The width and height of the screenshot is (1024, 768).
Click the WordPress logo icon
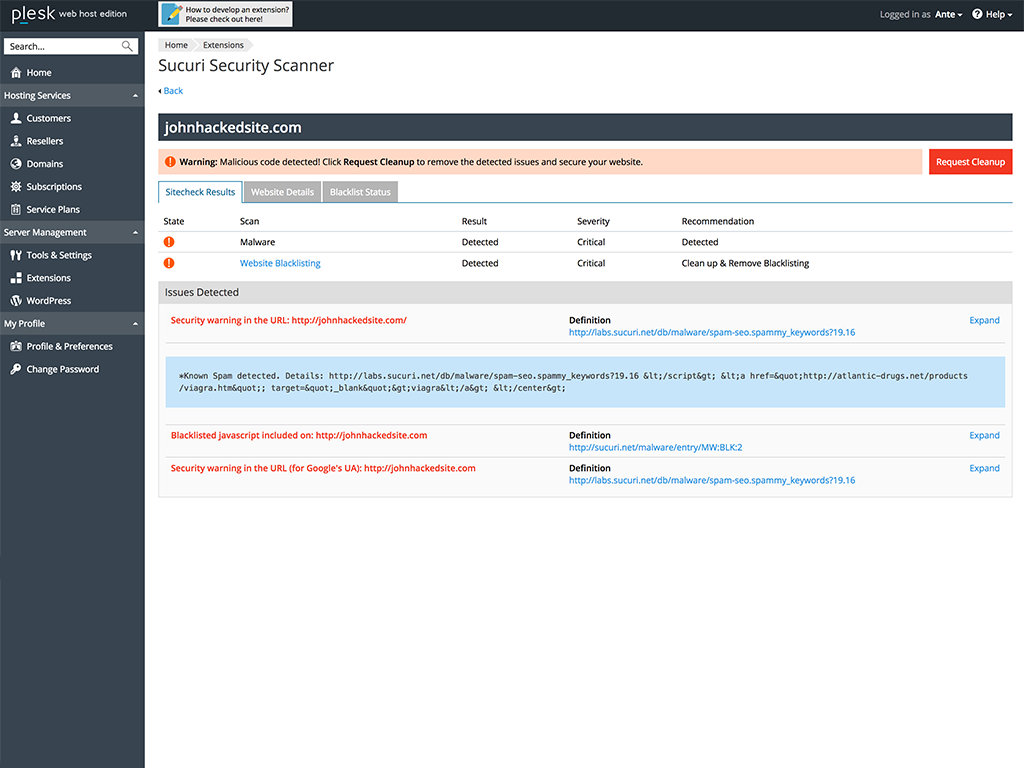[16, 301]
